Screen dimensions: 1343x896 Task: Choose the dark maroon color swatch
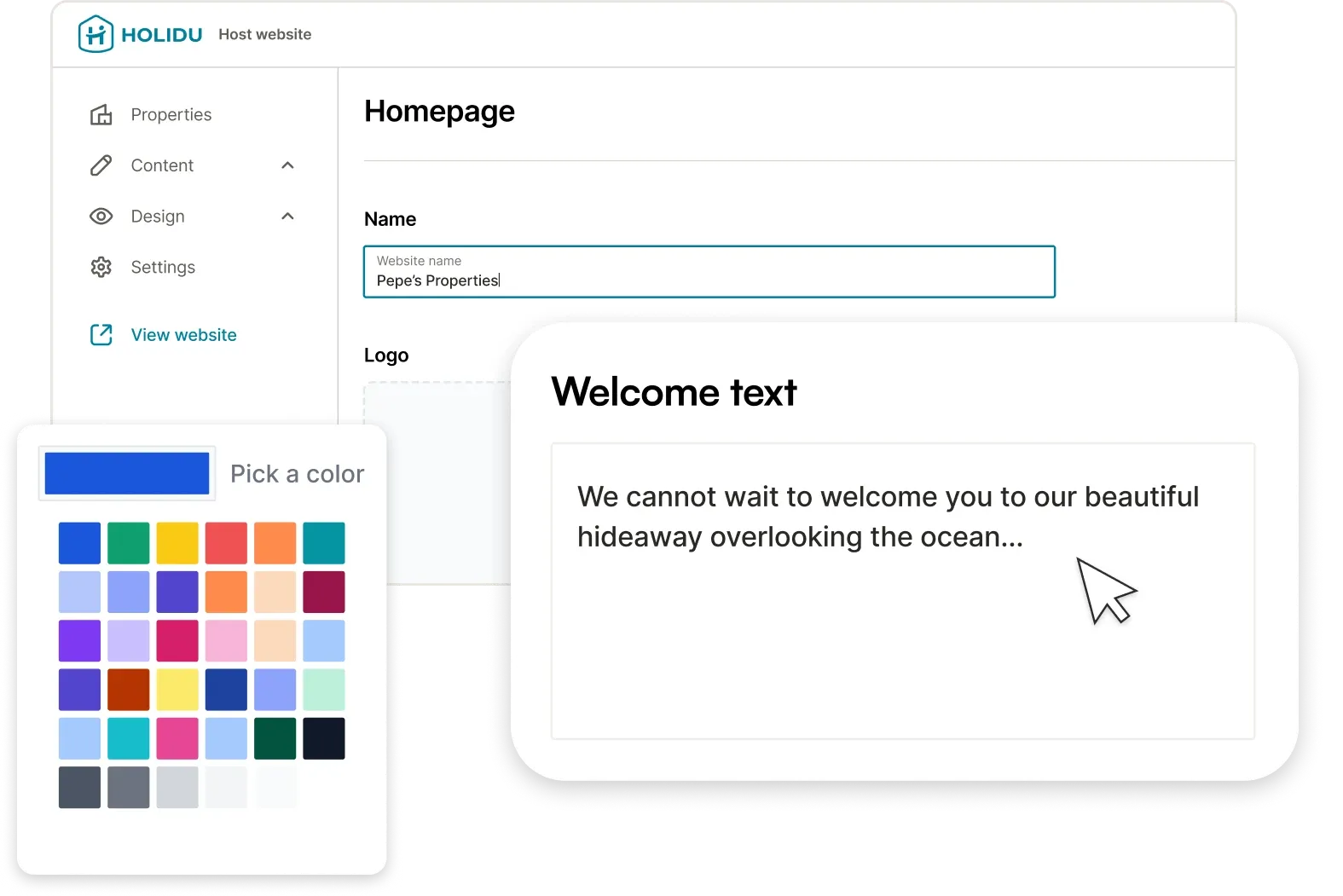click(x=324, y=592)
